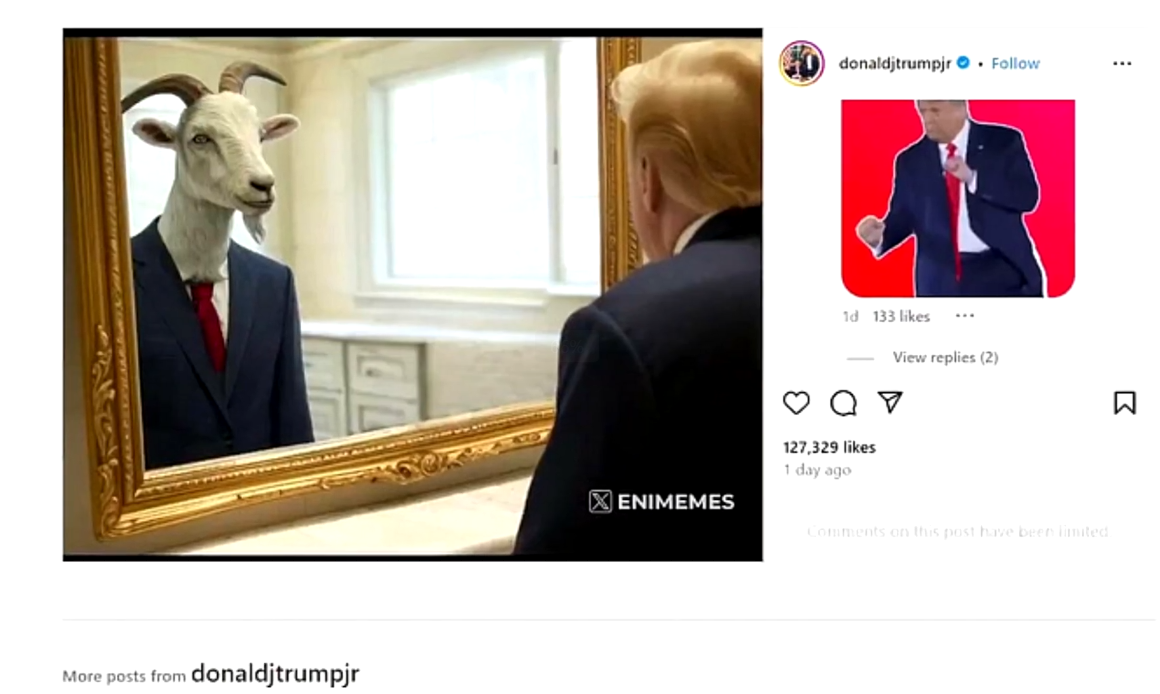Click the comments limited notice text
Screen dimensions: 1160x694
coord(957,531)
